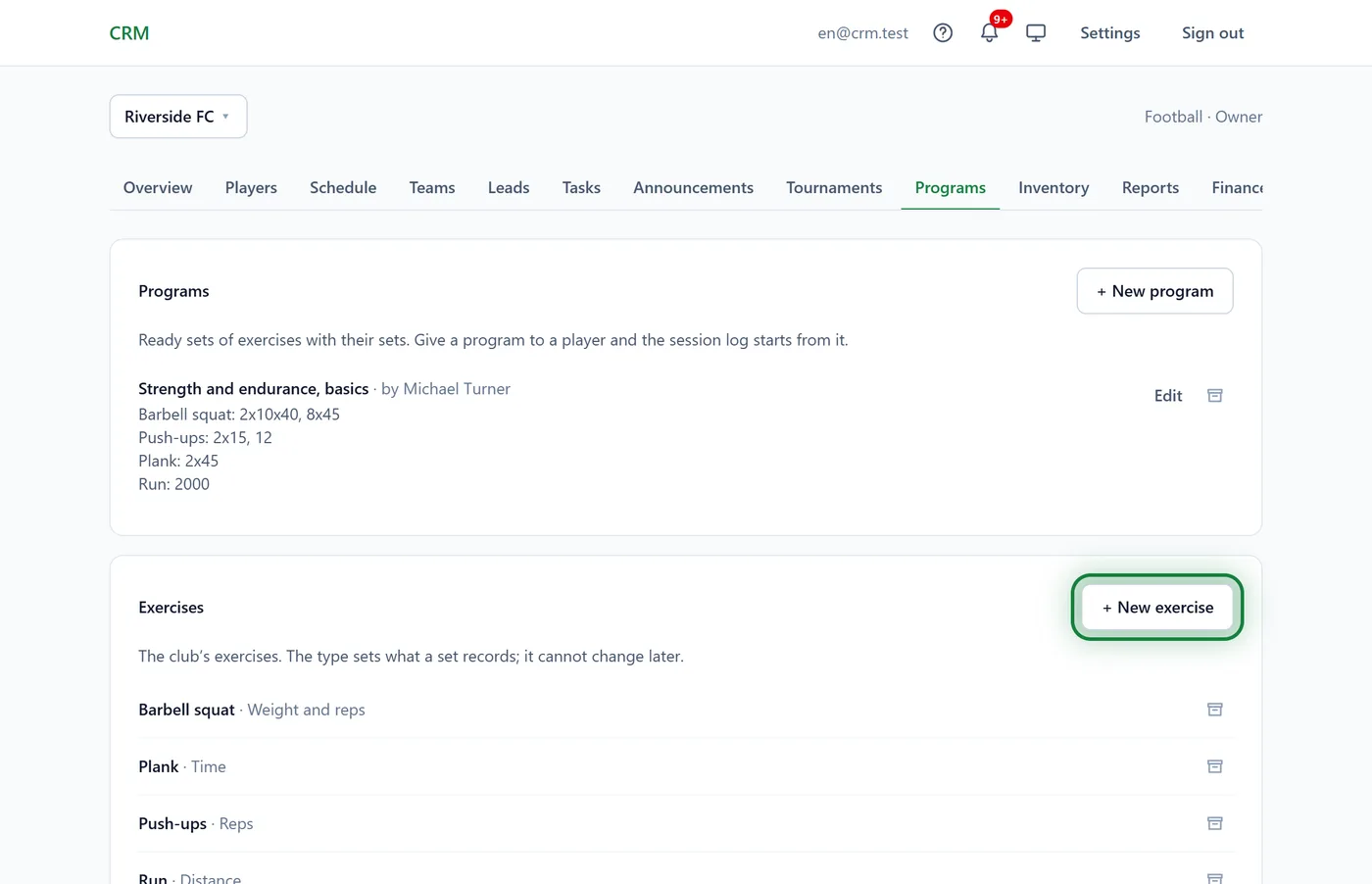Switch to the Overview tab
This screenshot has width=1372, height=884.
tap(158, 187)
